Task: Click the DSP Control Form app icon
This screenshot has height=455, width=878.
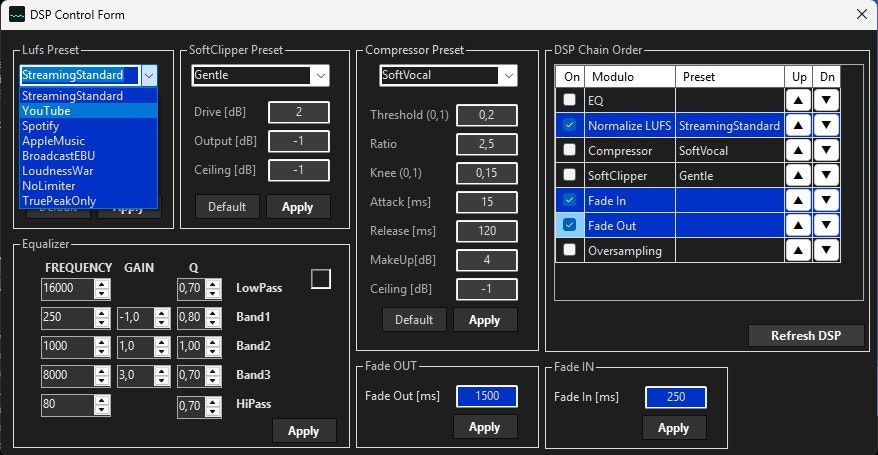Action: pos(17,15)
